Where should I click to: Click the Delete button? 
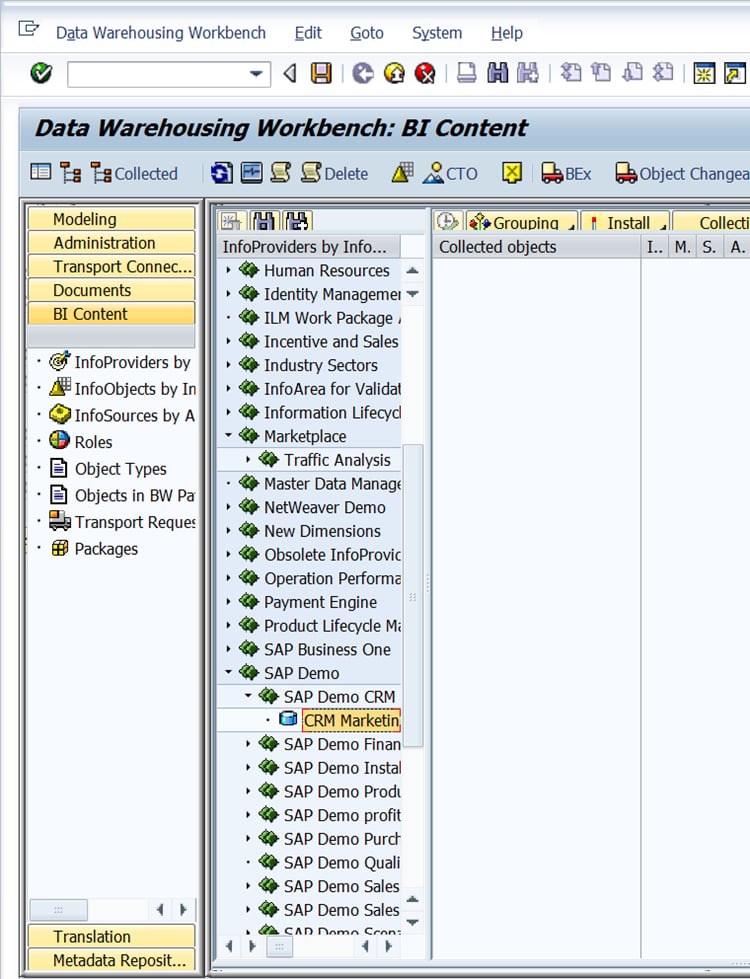click(335, 173)
